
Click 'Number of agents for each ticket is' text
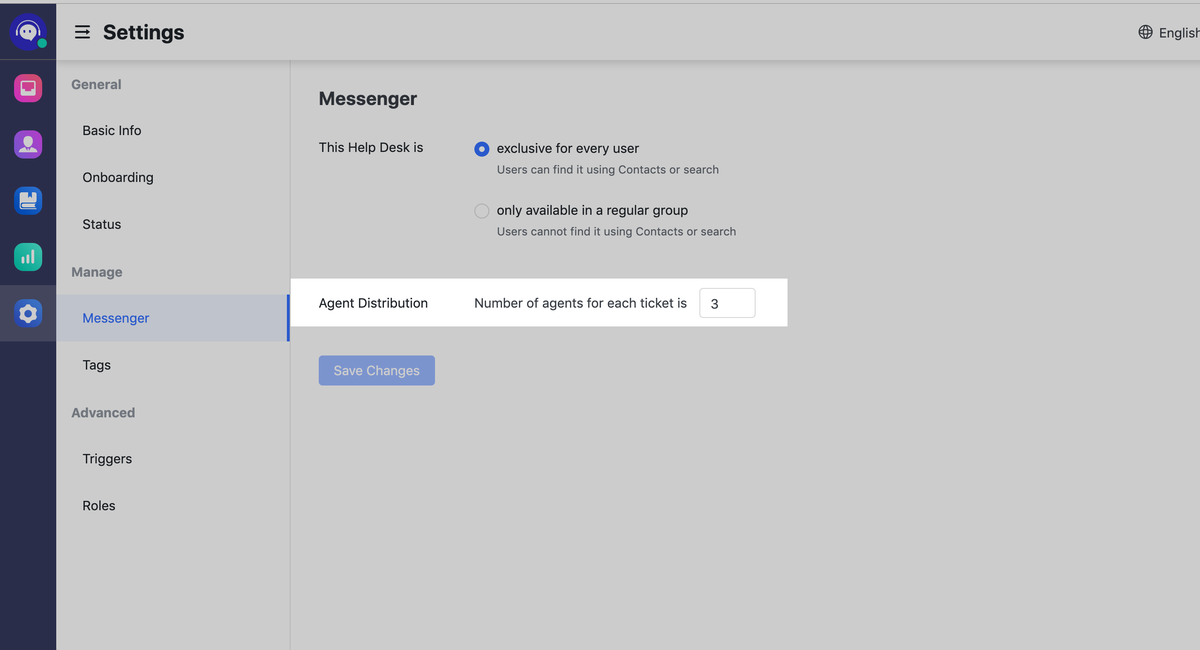click(x=581, y=303)
